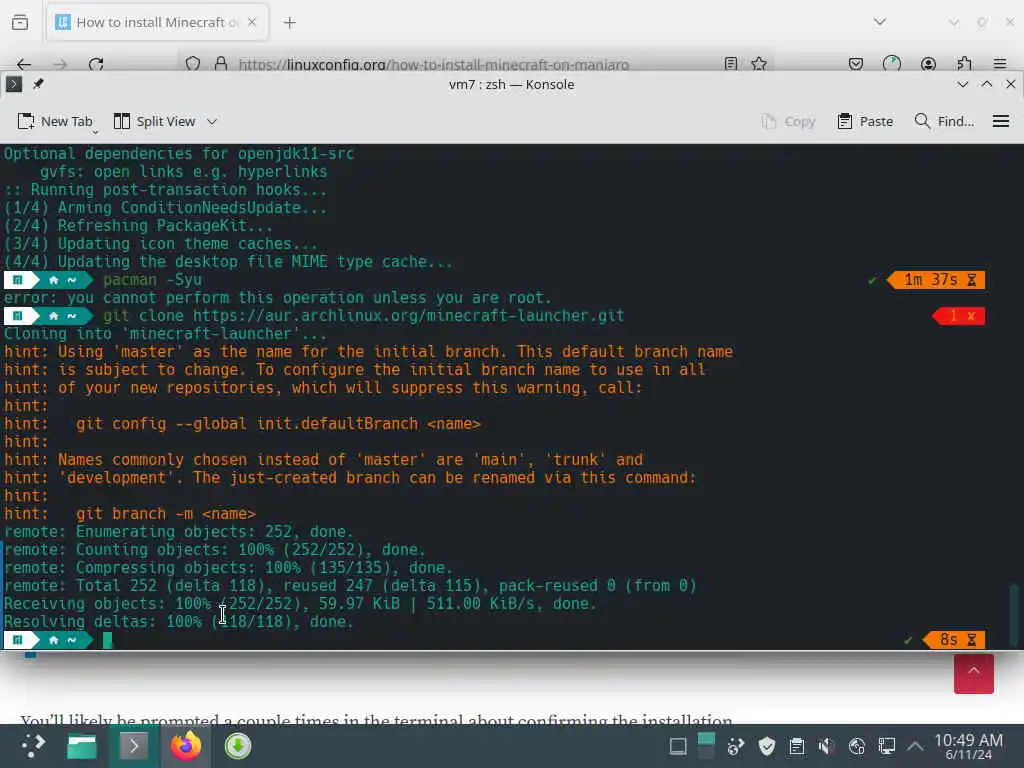Click the red scroll-to-top button on webpage
1024x768 pixels.
(x=973, y=673)
